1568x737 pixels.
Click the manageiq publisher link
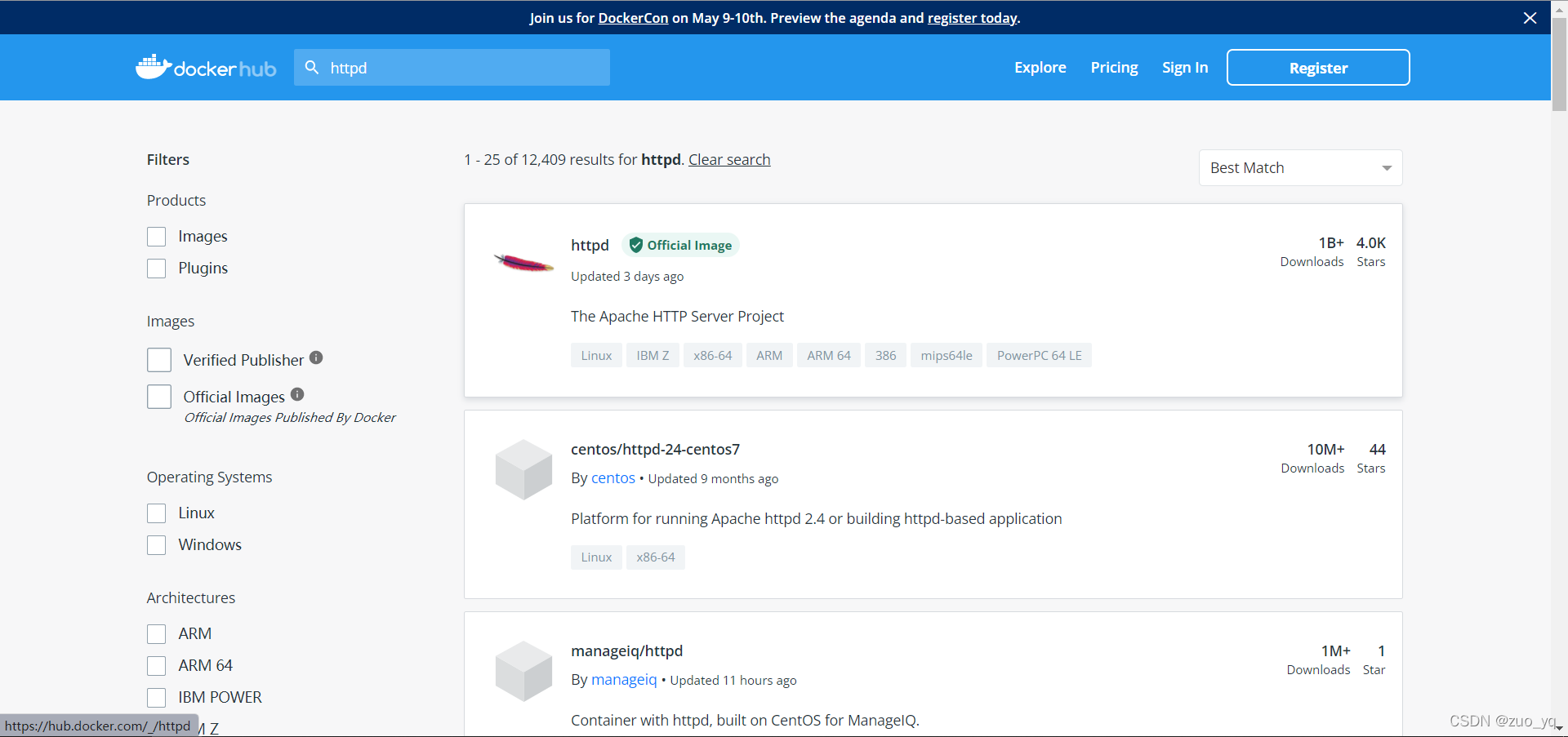(624, 680)
